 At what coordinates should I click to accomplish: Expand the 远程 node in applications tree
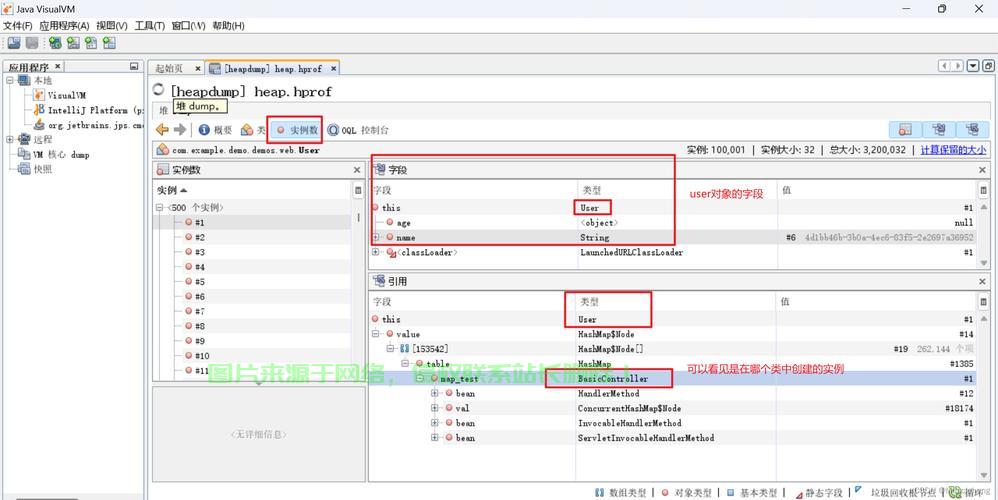10,139
